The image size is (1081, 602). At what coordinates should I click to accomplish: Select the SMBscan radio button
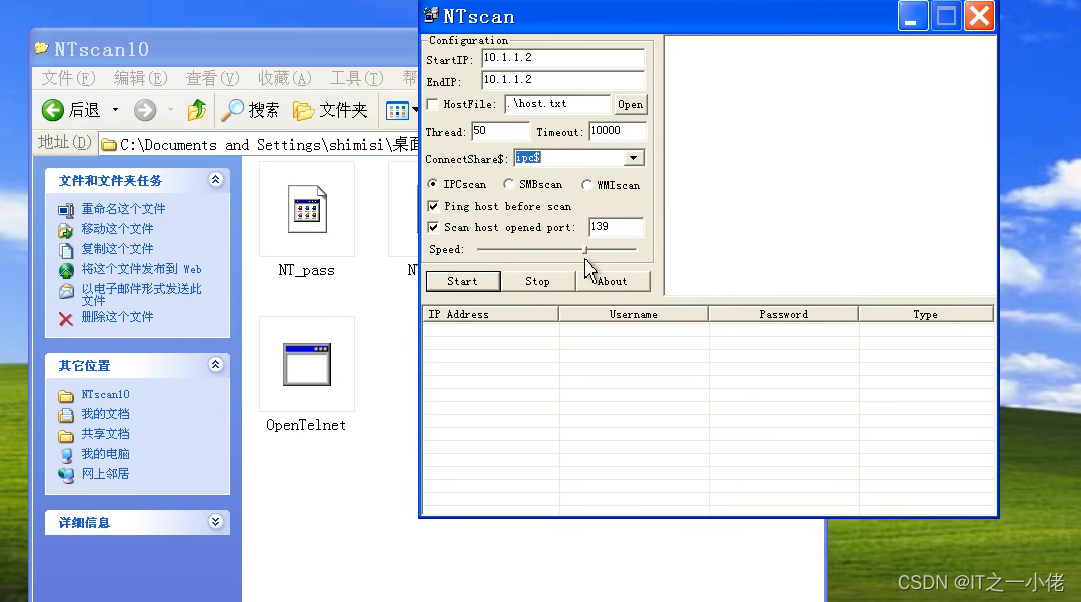pyautogui.click(x=508, y=184)
